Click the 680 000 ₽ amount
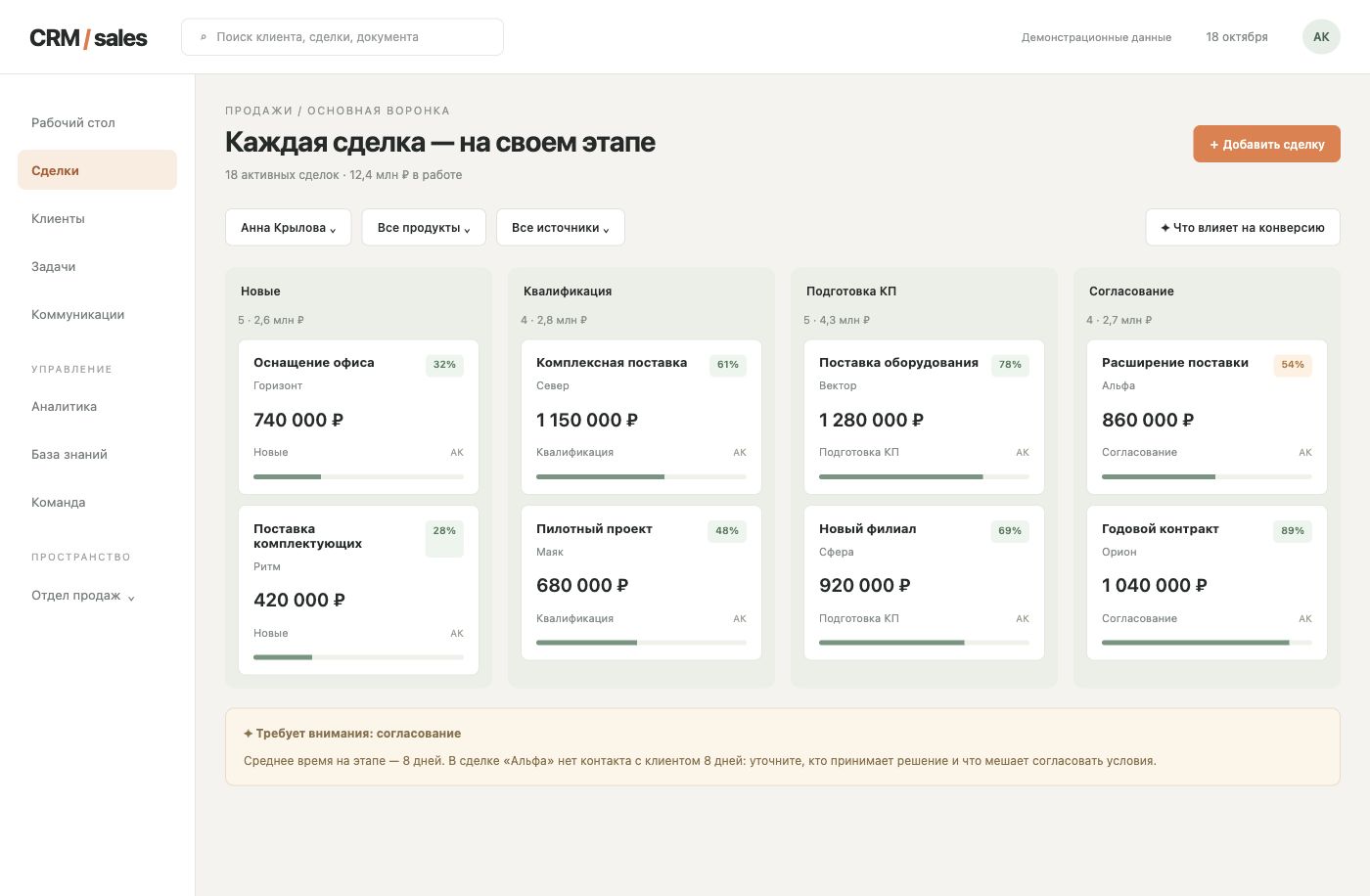Screen dimensions: 1370x896 (x=582, y=585)
